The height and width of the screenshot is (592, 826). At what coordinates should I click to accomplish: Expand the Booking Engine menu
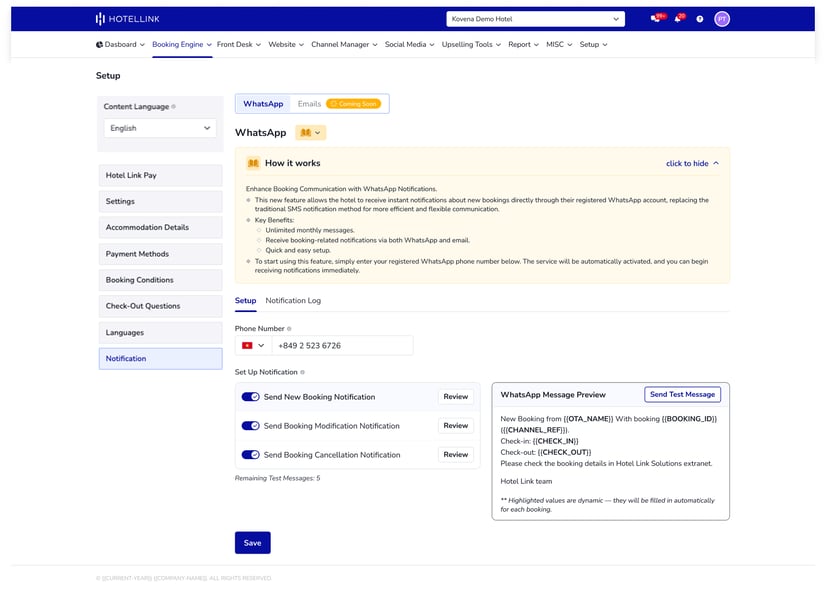tap(182, 45)
